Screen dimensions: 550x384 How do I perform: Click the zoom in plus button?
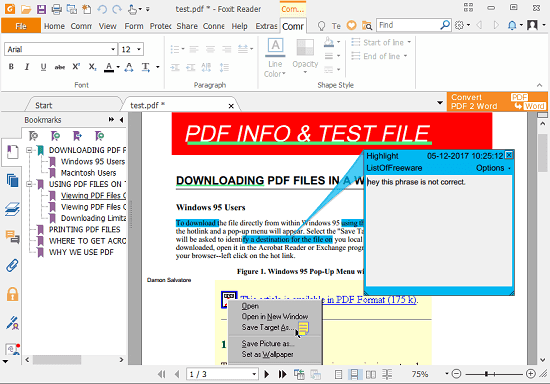531,374
